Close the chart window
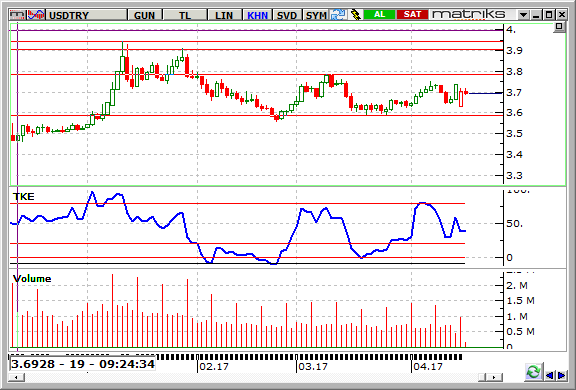This screenshot has width=576, height=390. coord(562,15)
